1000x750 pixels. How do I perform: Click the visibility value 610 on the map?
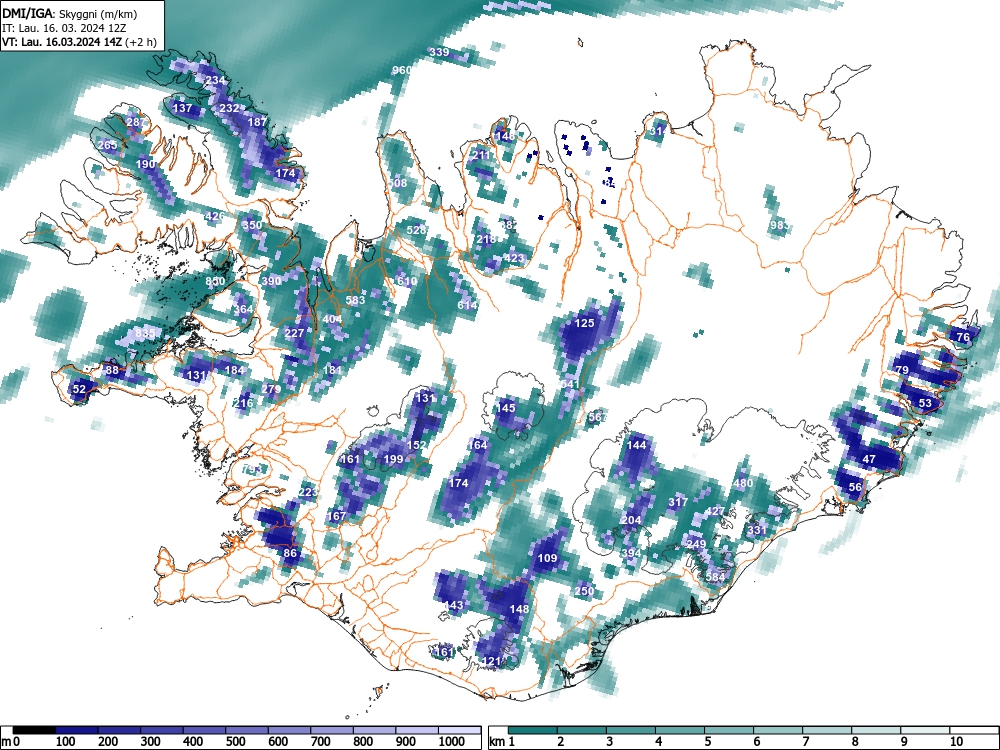407,281
